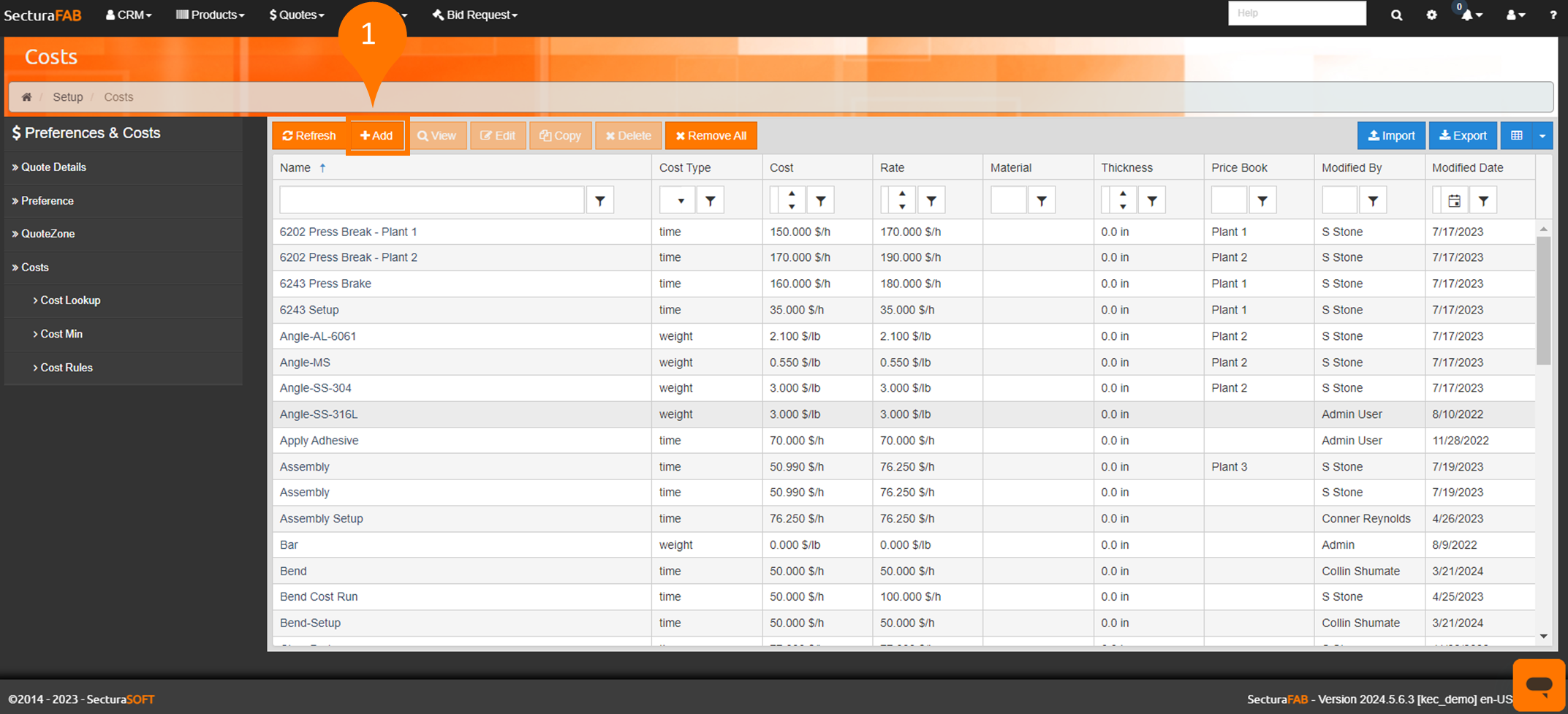Click the home icon in breadcrumb

26,97
